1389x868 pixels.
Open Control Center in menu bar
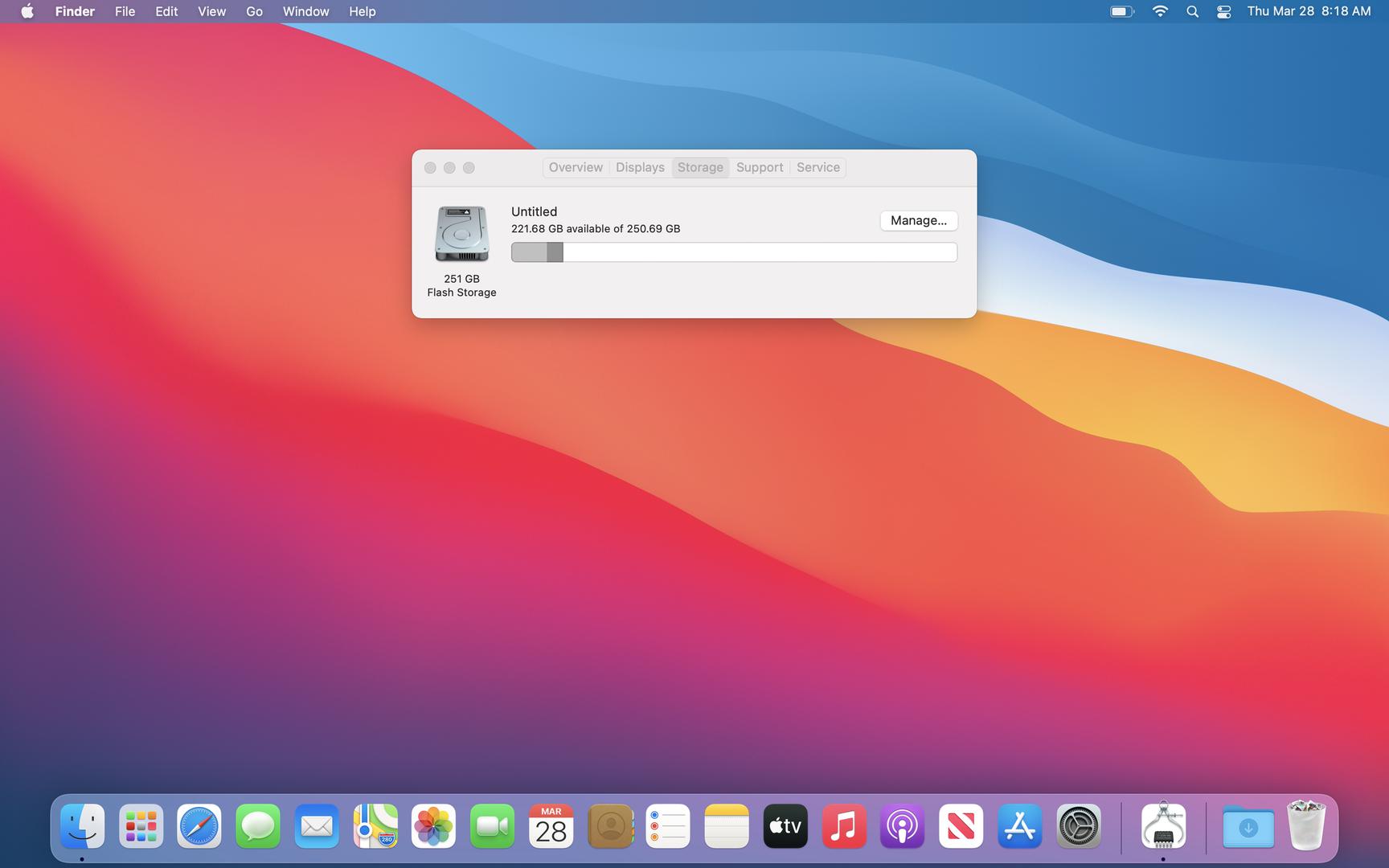pos(1223,11)
